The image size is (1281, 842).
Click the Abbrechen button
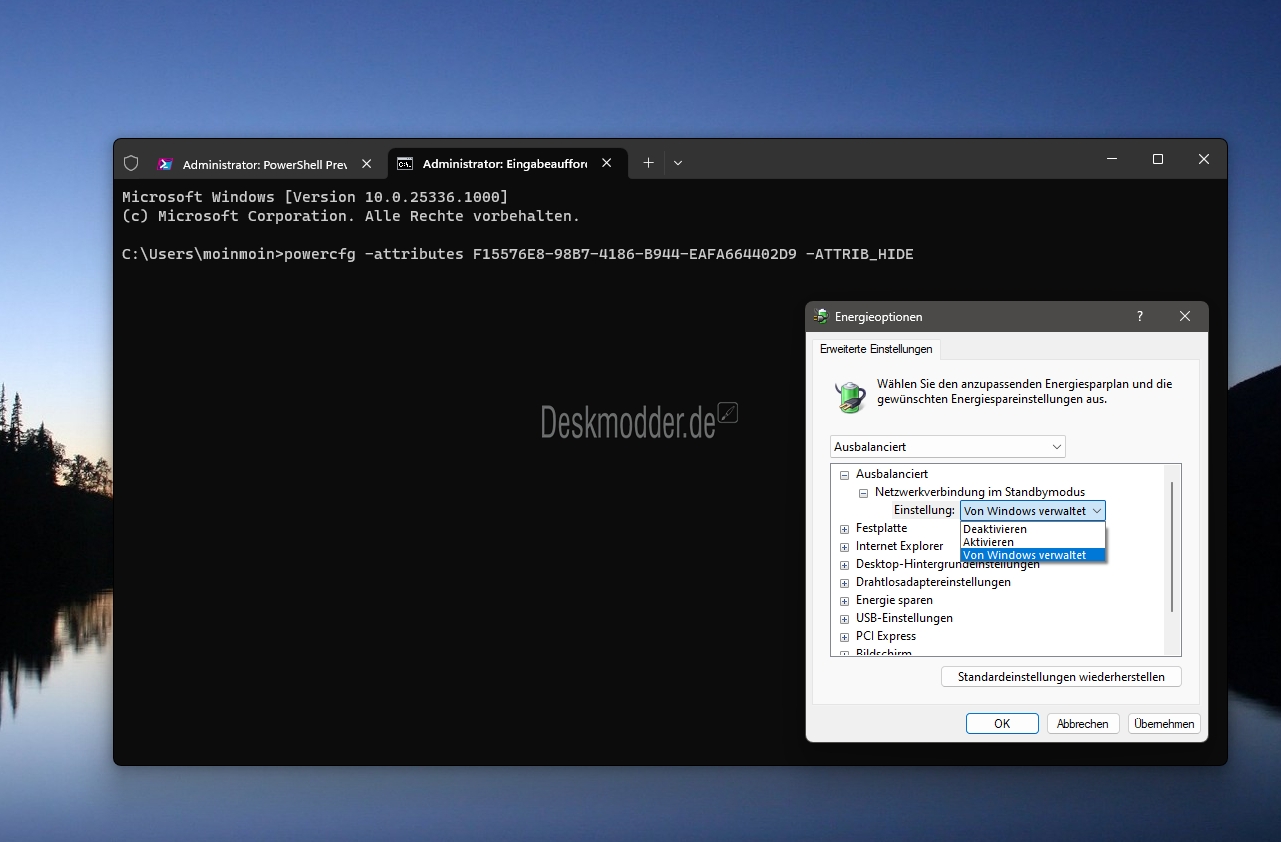(x=1083, y=724)
